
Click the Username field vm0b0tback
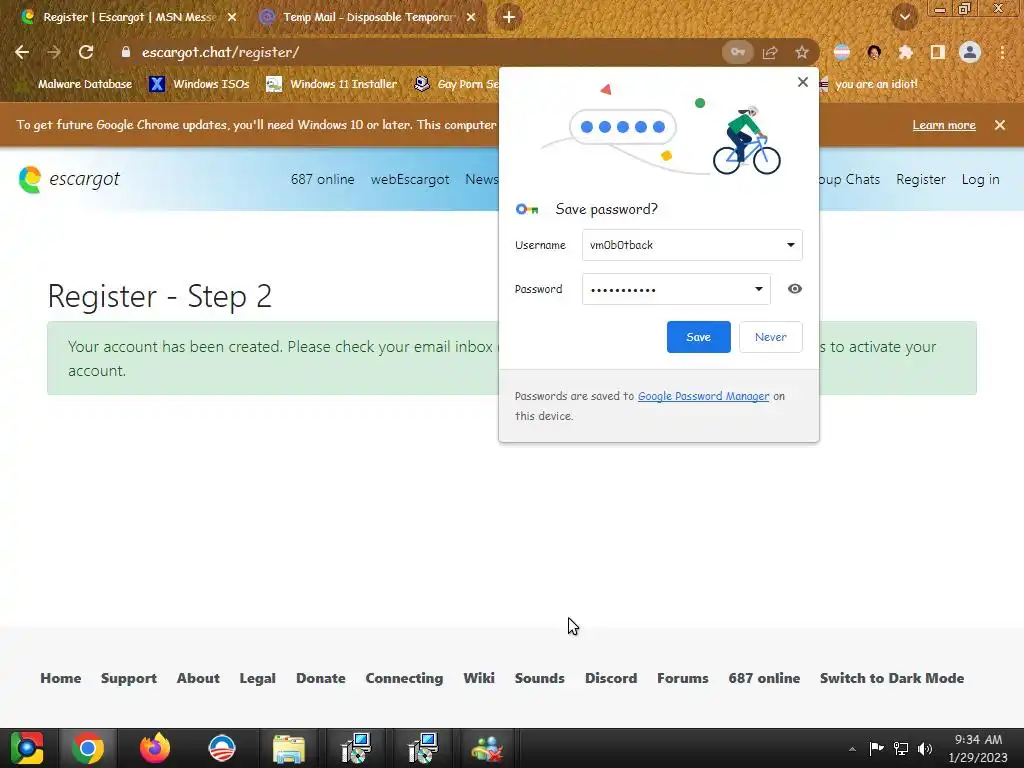tap(692, 245)
